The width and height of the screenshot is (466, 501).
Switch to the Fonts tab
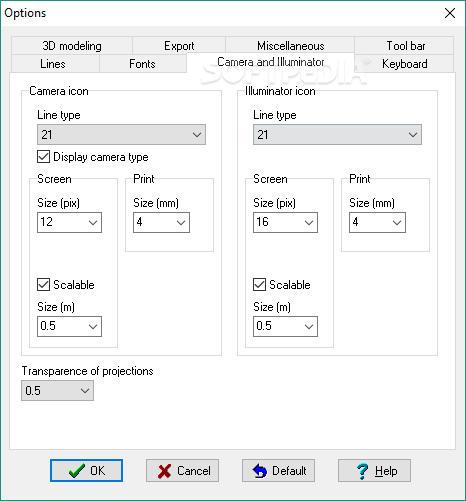pos(142,64)
